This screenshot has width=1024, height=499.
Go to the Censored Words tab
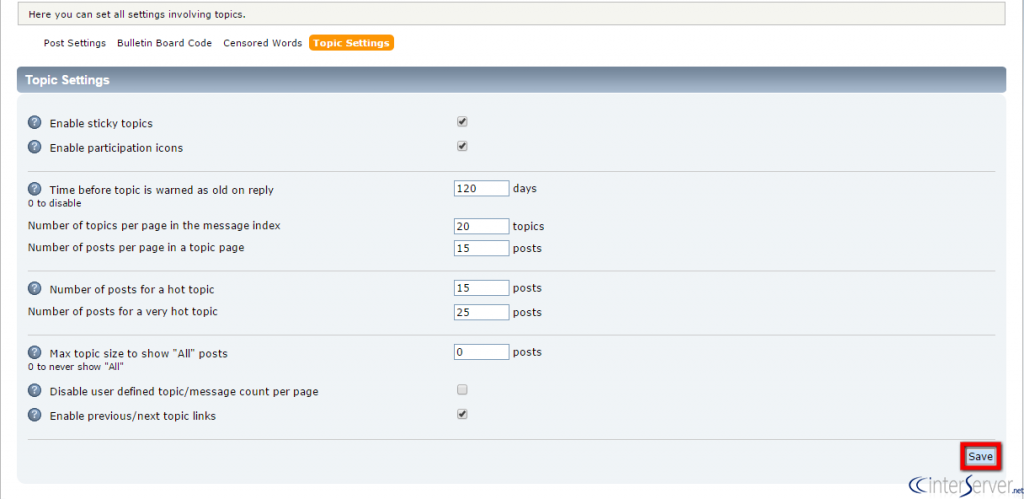[263, 43]
